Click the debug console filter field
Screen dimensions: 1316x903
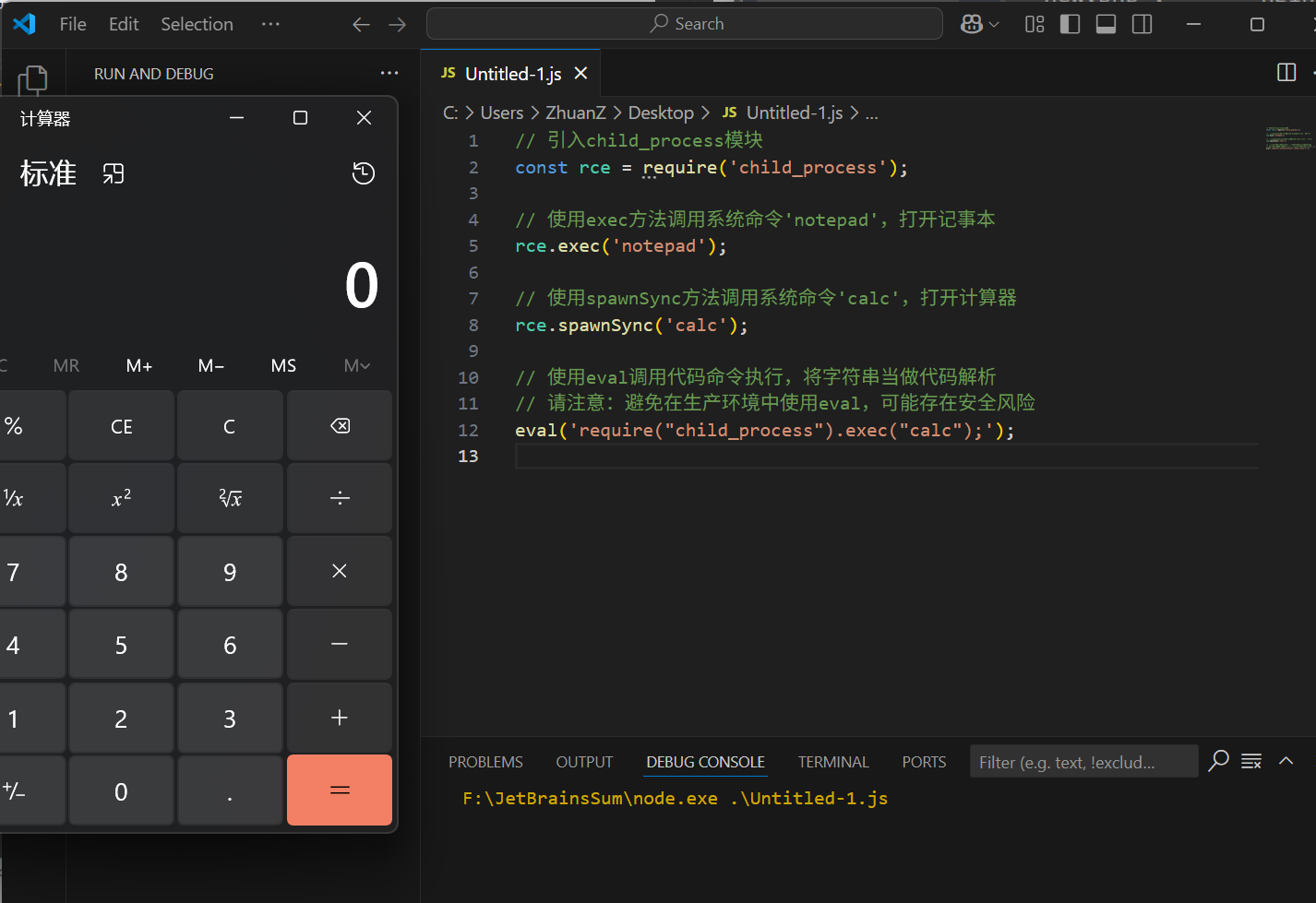1083,762
